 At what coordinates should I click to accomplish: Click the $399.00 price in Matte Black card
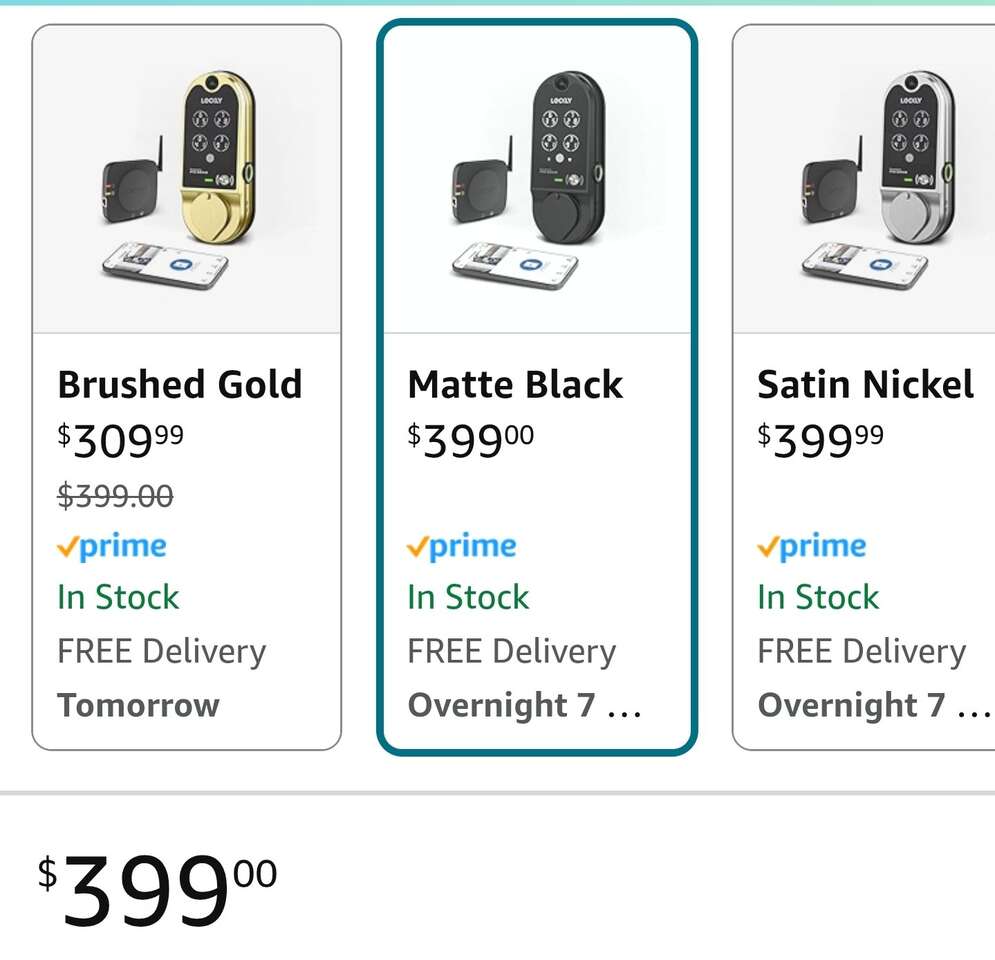471,441
